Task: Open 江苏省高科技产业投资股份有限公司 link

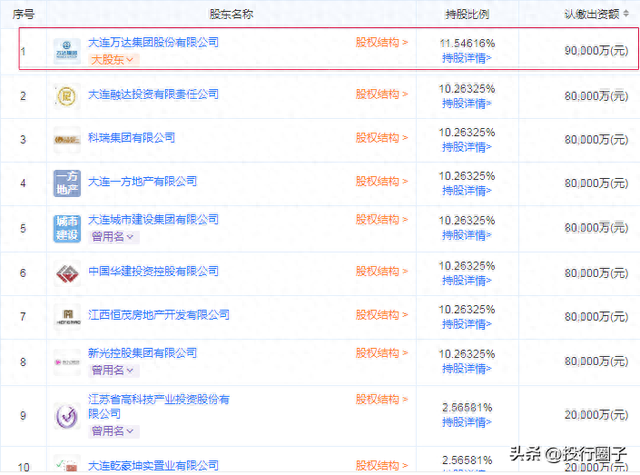Action: click(x=159, y=406)
